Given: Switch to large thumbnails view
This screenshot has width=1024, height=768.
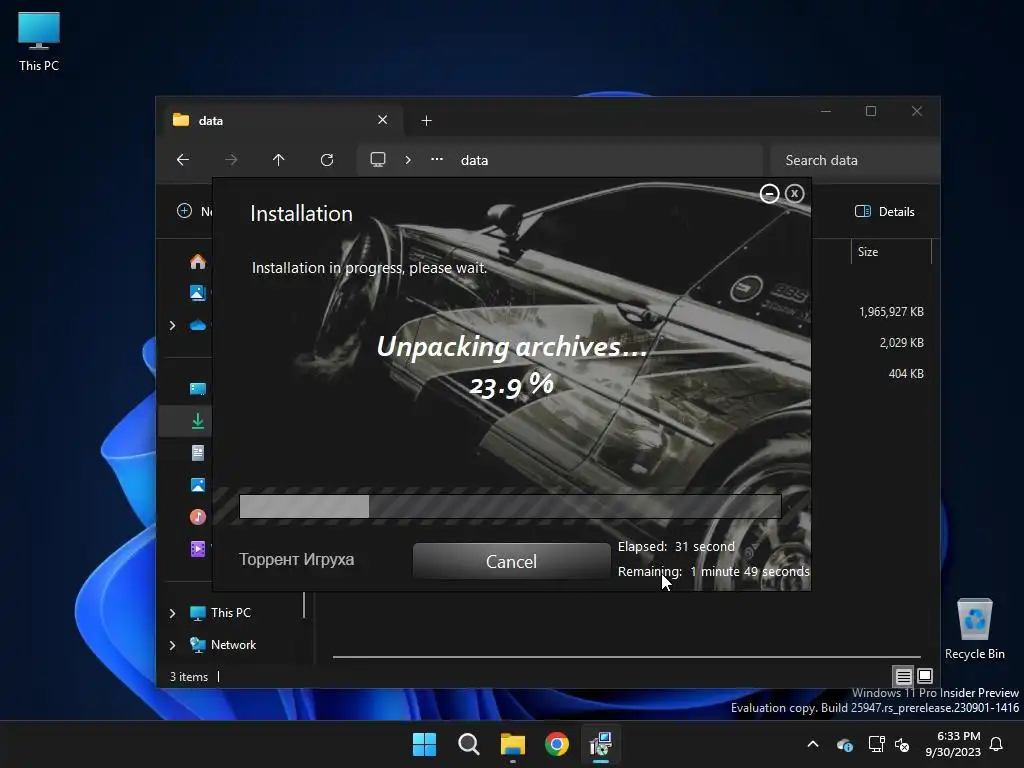Looking at the screenshot, I should [925, 676].
